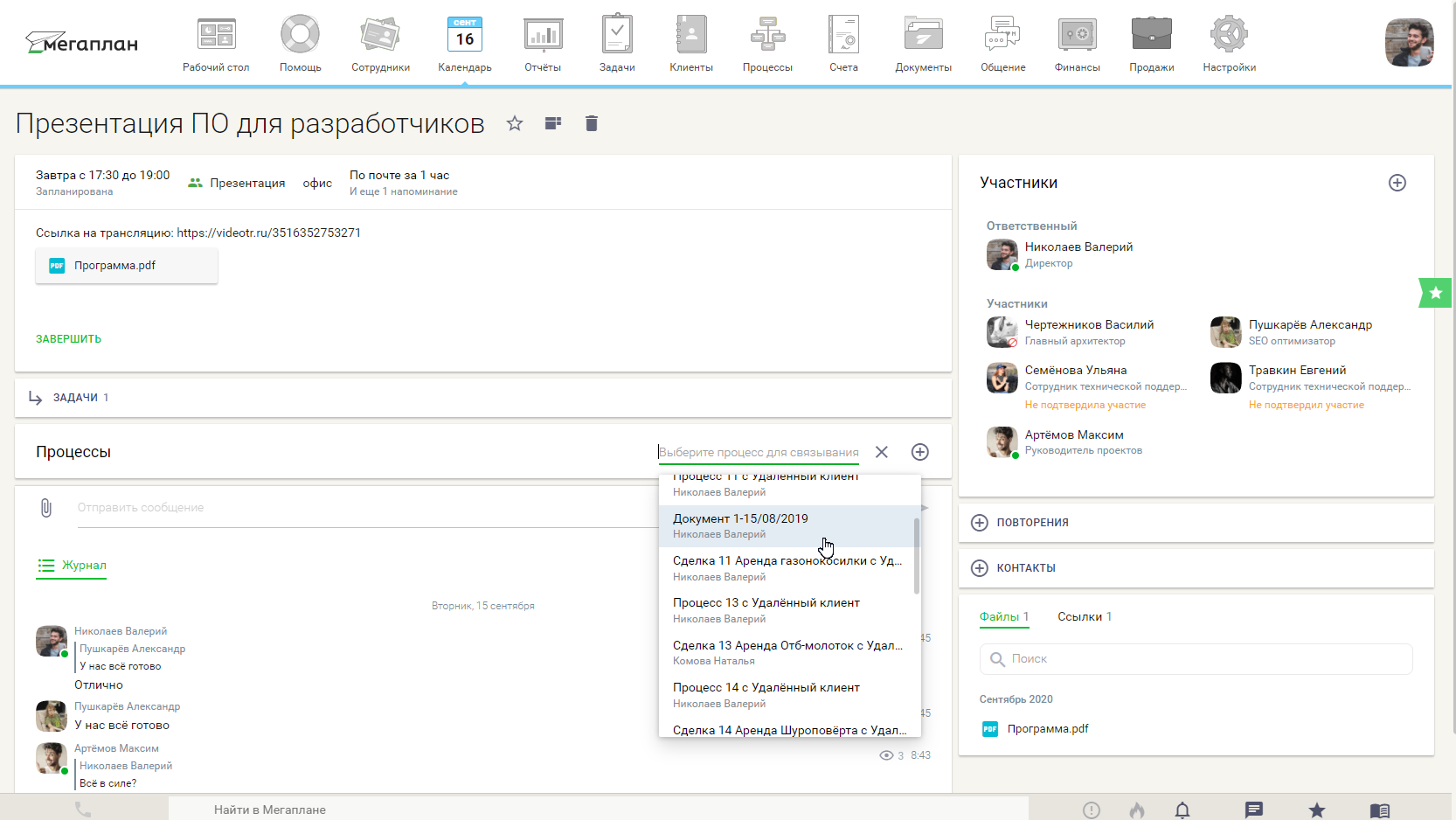The height and width of the screenshot is (820, 1456).
Task: Clear the process linking field
Action: click(882, 452)
